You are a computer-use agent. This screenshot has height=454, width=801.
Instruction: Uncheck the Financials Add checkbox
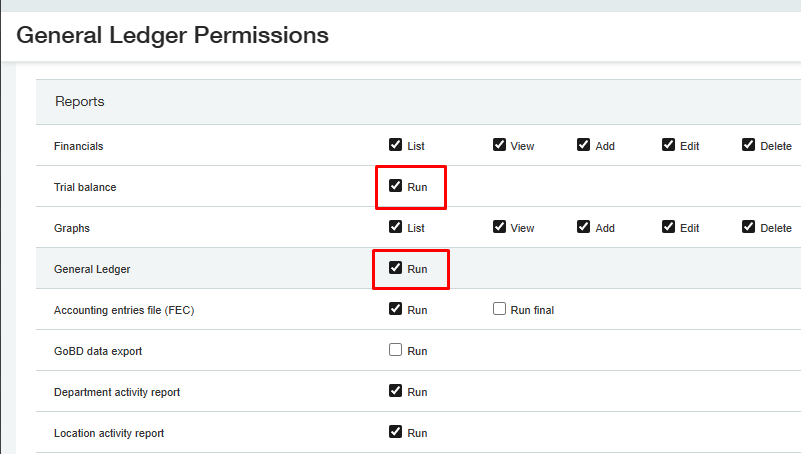pos(583,145)
